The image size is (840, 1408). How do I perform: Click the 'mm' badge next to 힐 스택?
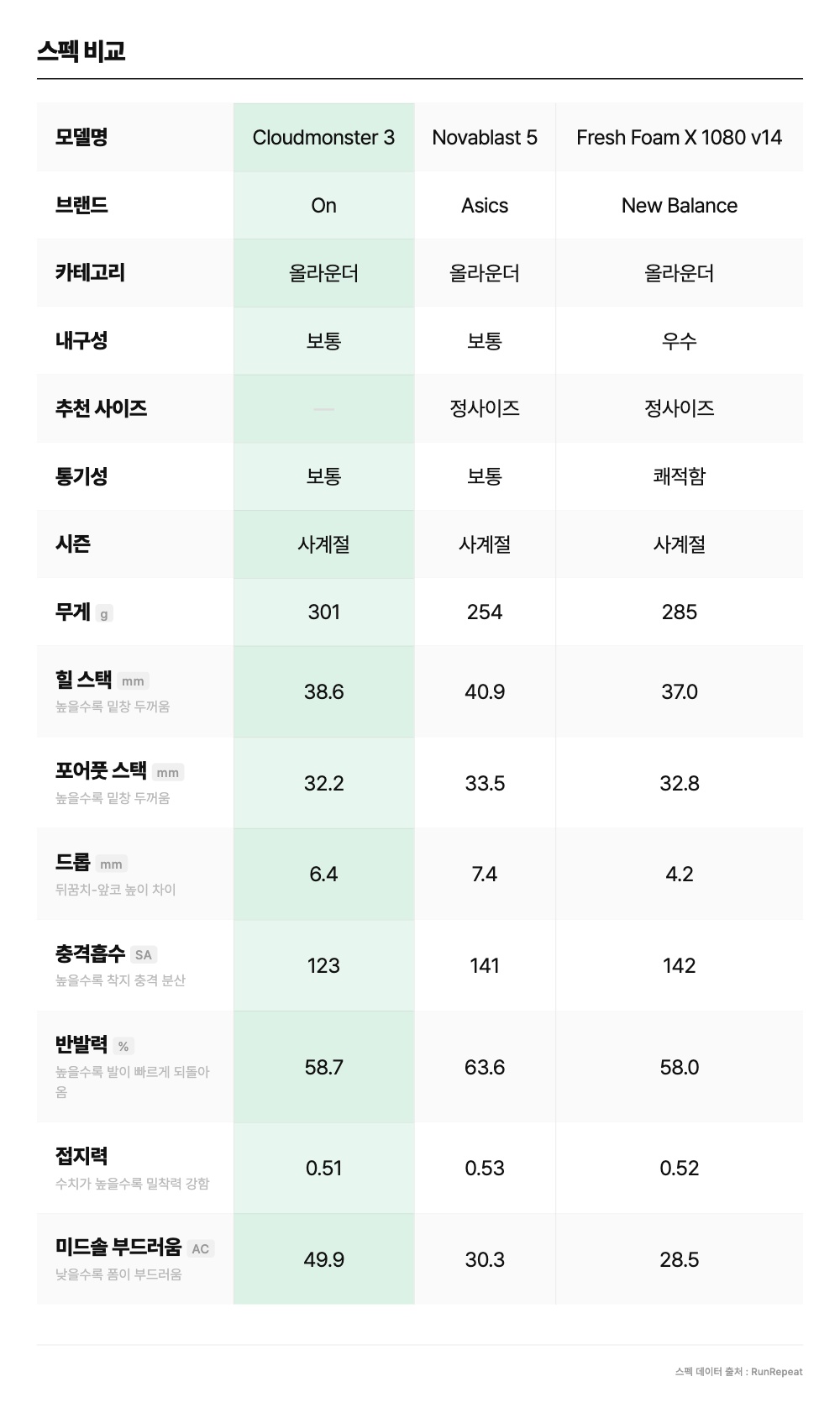click(133, 681)
